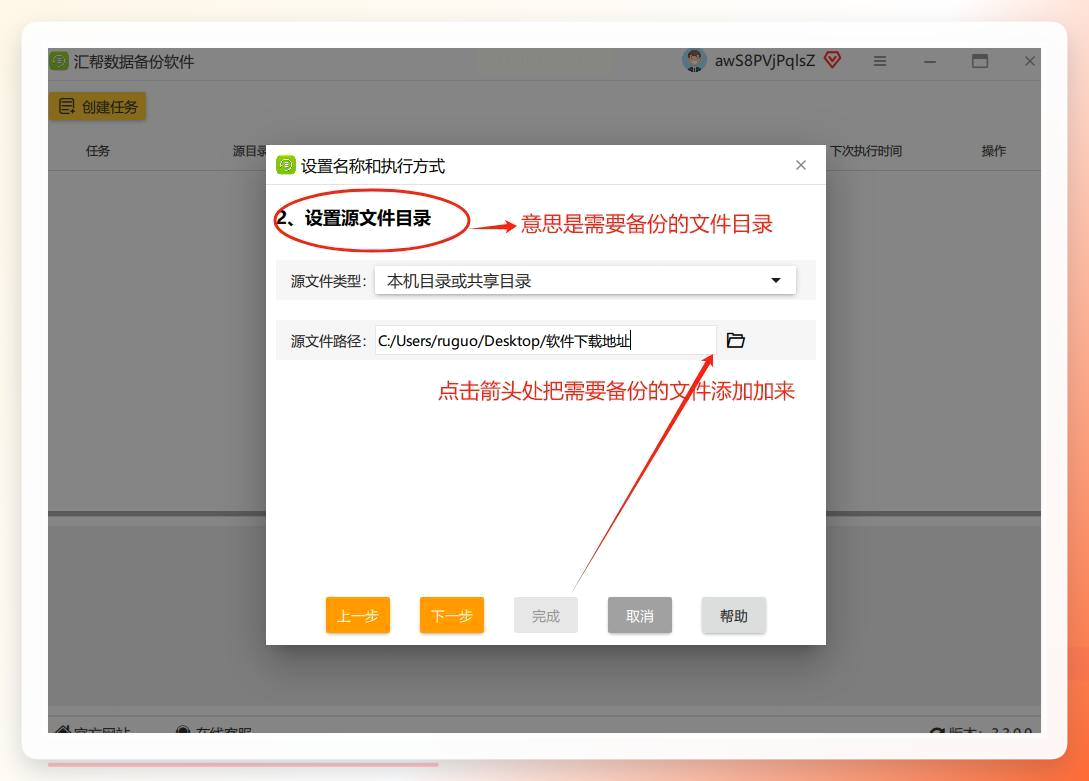The height and width of the screenshot is (781, 1089).
Task: Minimize the main backup window
Action: pyautogui.click(x=930, y=61)
